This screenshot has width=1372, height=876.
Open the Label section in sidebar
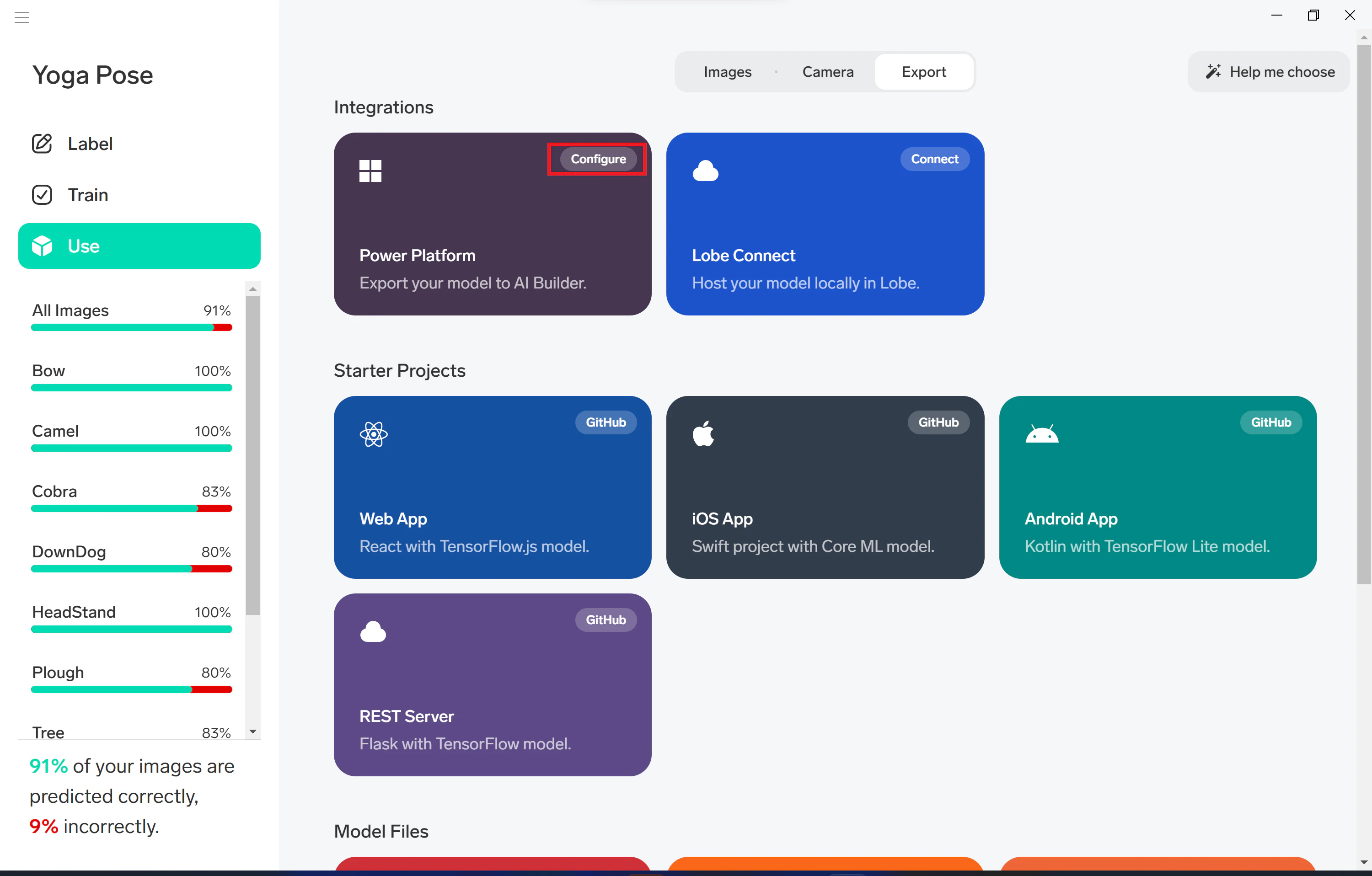[139, 144]
